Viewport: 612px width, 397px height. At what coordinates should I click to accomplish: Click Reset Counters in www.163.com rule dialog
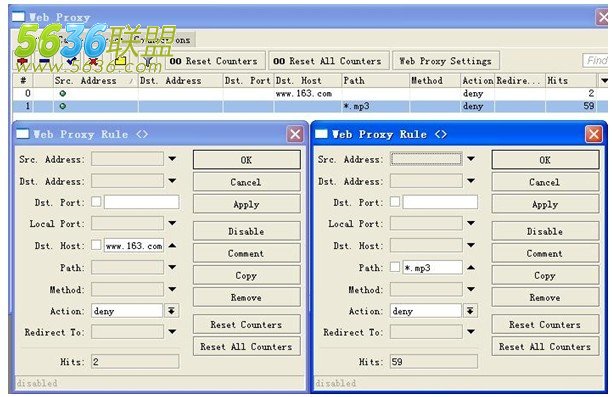[247, 324]
